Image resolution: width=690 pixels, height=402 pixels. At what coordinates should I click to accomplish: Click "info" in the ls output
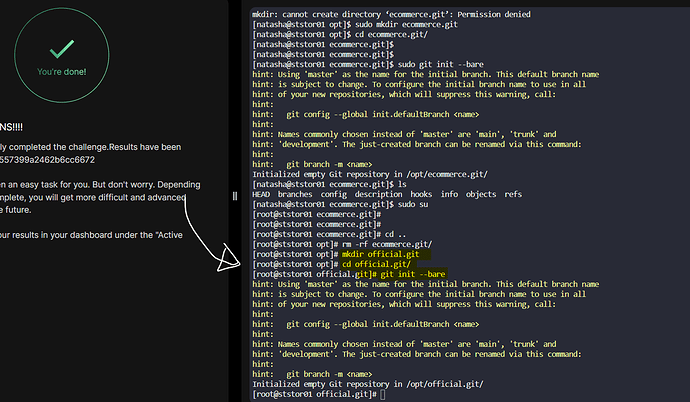[x=449, y=194]
